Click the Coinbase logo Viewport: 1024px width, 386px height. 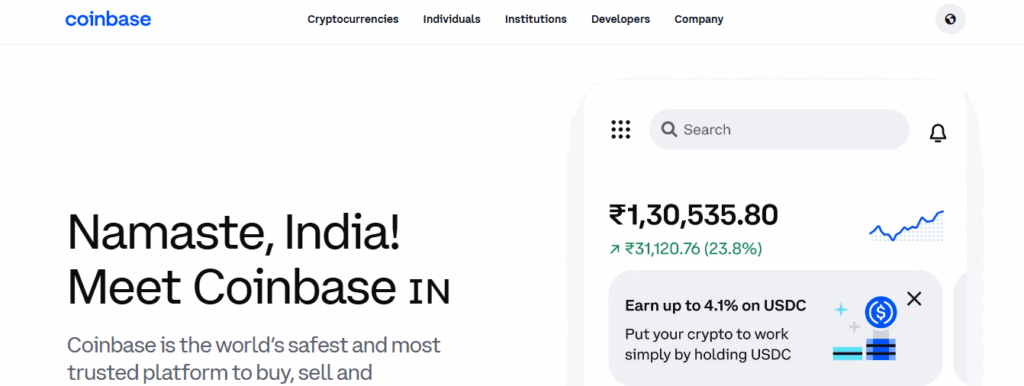[x=108, y=20]
